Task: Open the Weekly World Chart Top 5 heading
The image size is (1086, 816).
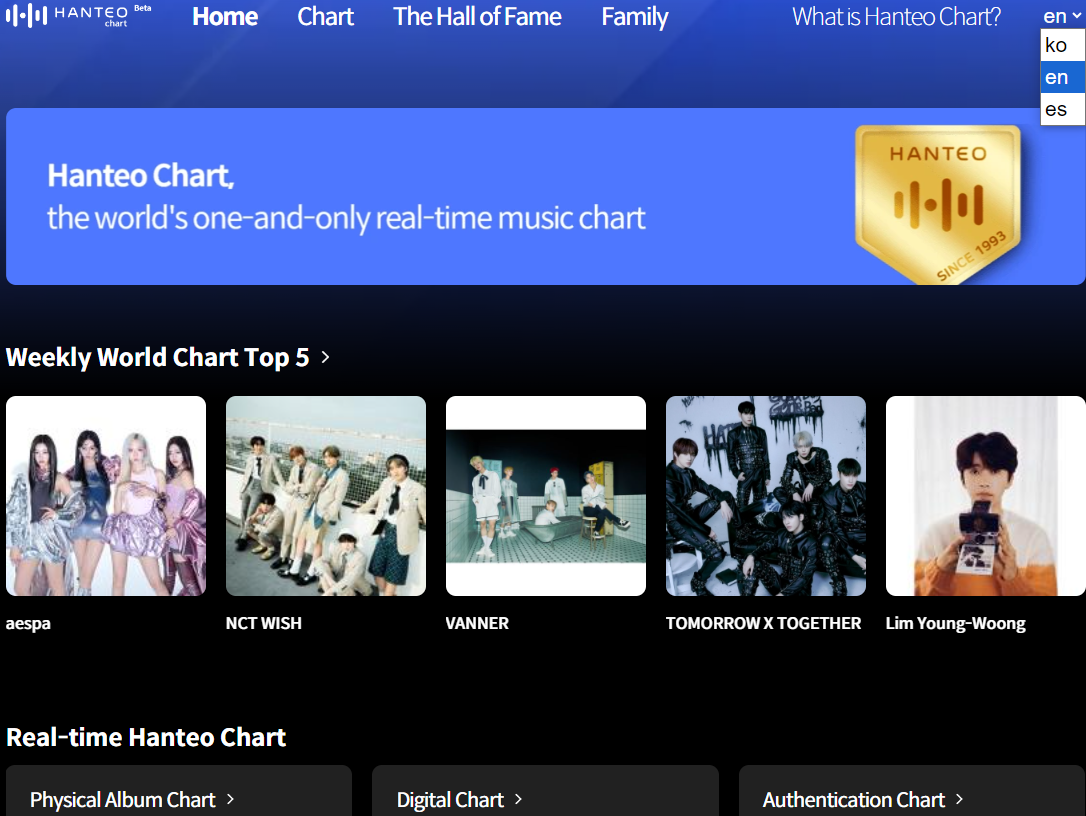Action: pyautogui.click(x=158, y=357)
